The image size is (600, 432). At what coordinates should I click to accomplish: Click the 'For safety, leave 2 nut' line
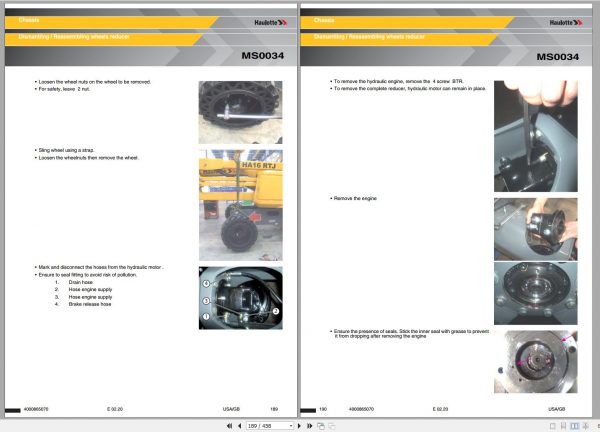[x=62, y=89]
